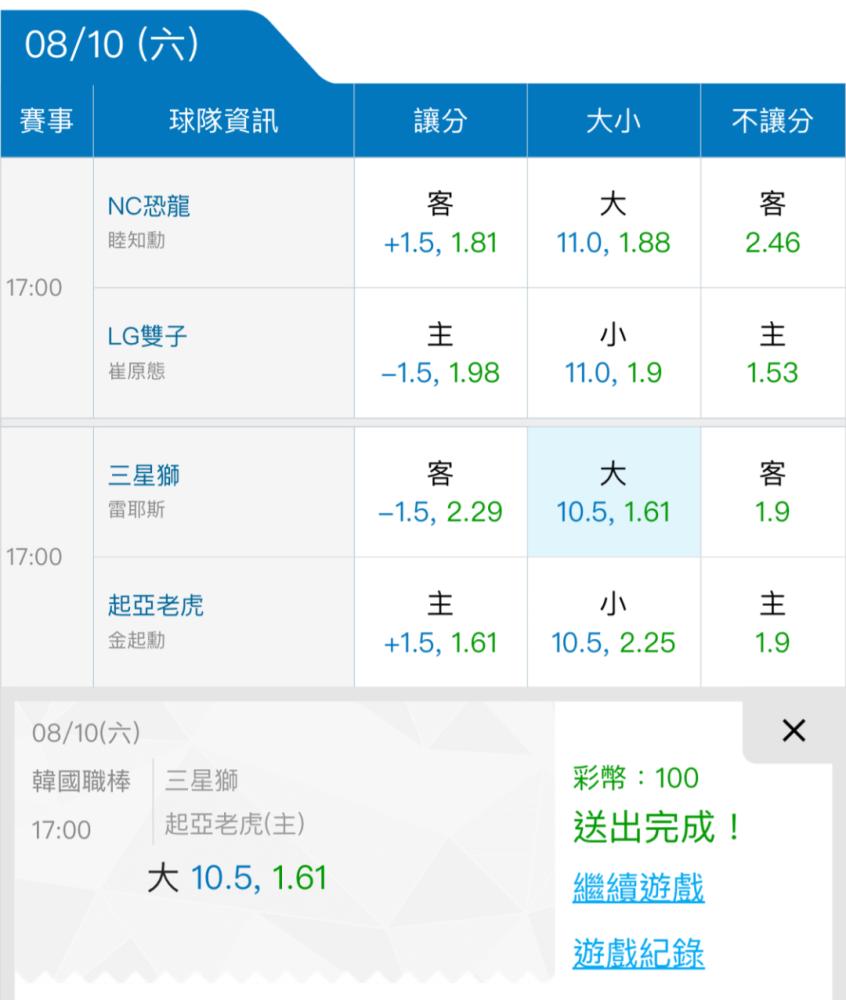Select NC恐龍 moneyline 客 2.46
The height and width of the screenshot is (1000, 846).
tap(773, 223)
